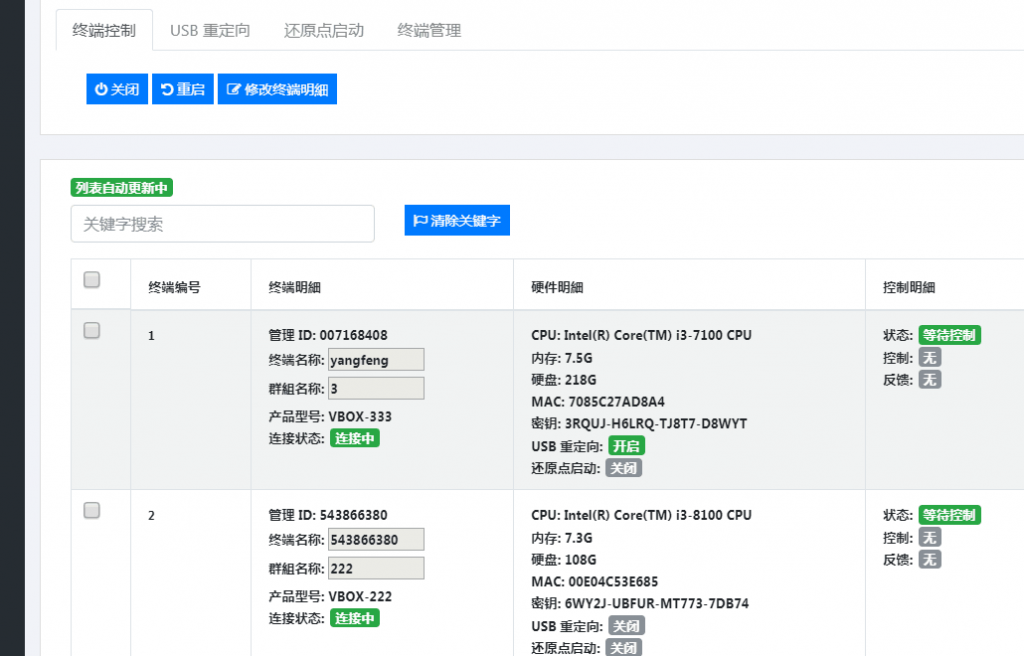Image resolution: width=1024 pixels, height=656 pixels.
Task: Click the 列表自动更新中 status badge
Action: coord(122,187)
